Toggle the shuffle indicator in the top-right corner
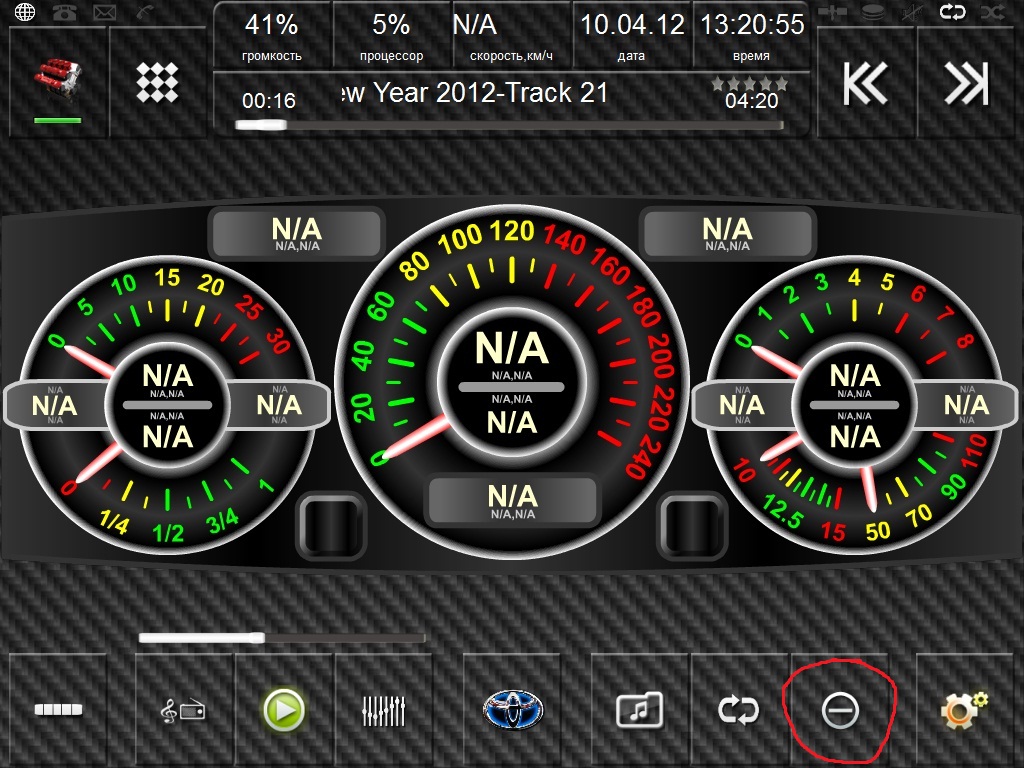 pyautogui.click(x=993, y=12)
